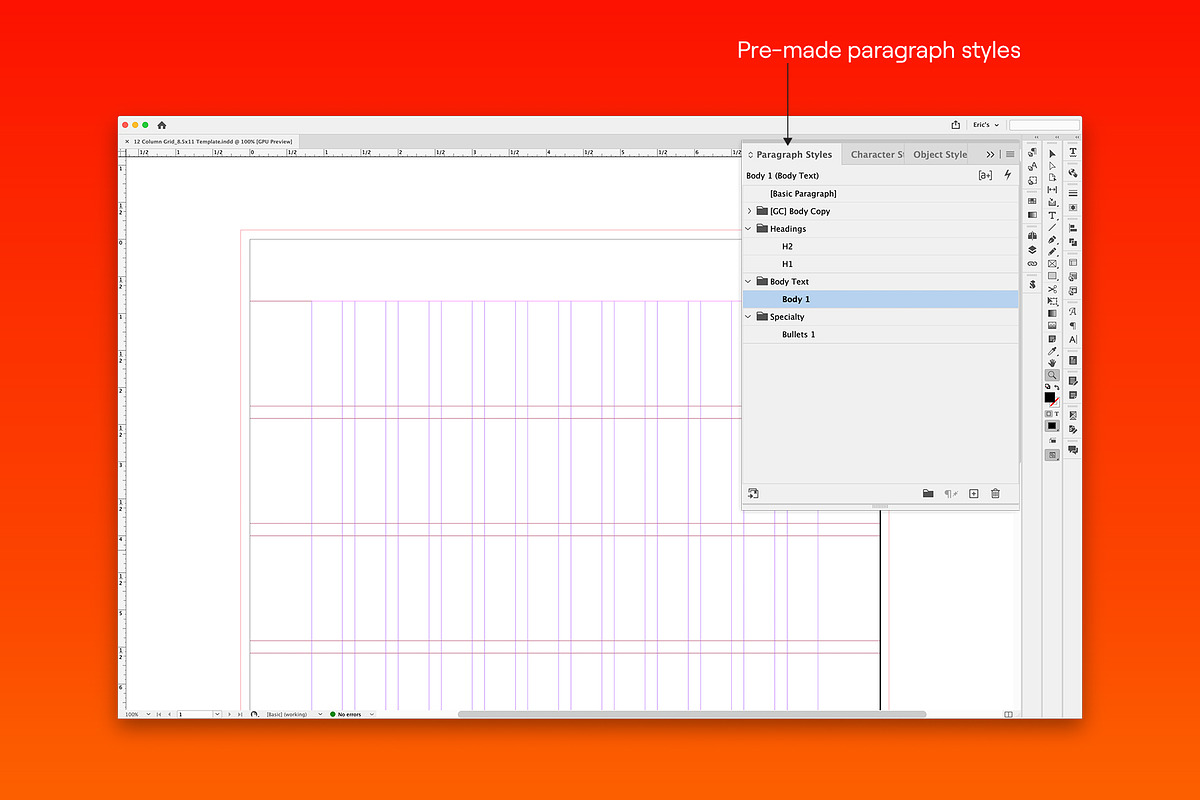This screenshot has width=1200, height=800.
Task: Select the Note tool
Action: 1052,339
